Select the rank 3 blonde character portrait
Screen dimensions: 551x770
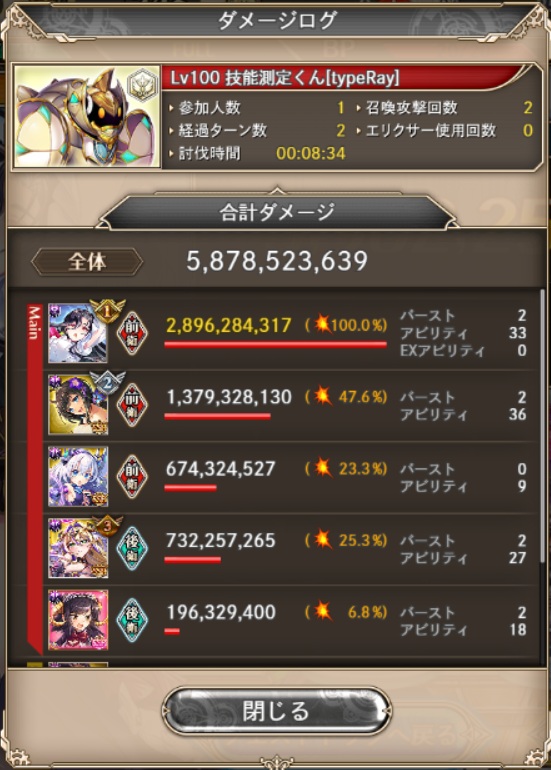78,548
